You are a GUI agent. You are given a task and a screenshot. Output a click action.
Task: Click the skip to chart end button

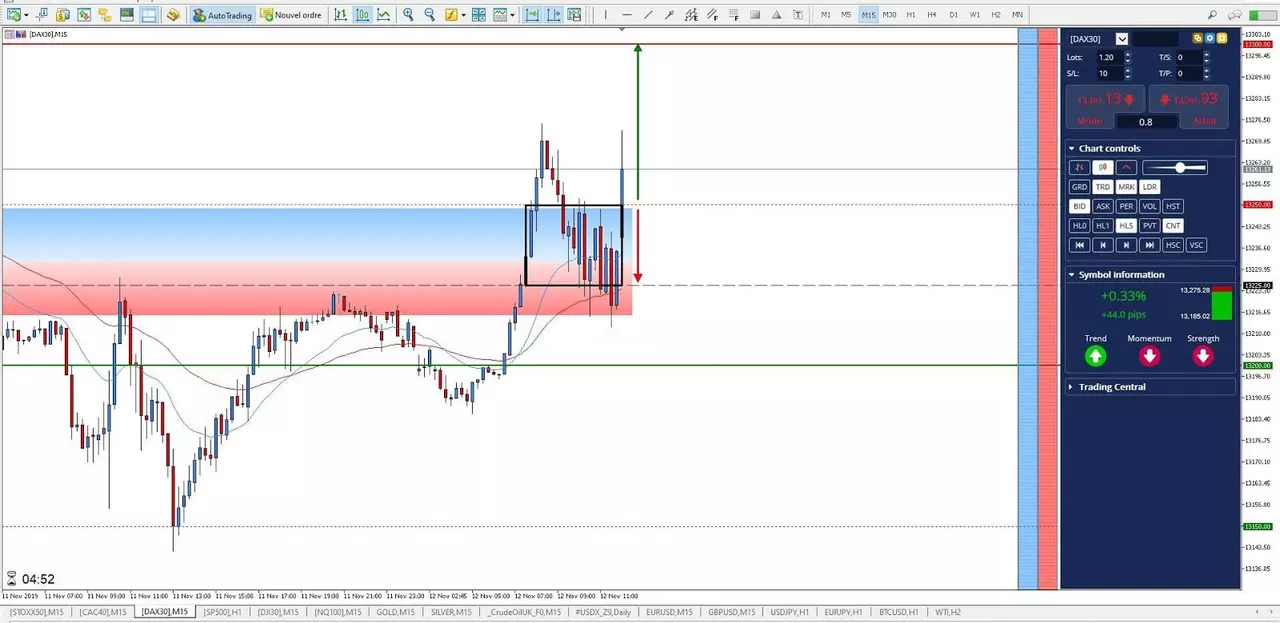(1150, 245)
